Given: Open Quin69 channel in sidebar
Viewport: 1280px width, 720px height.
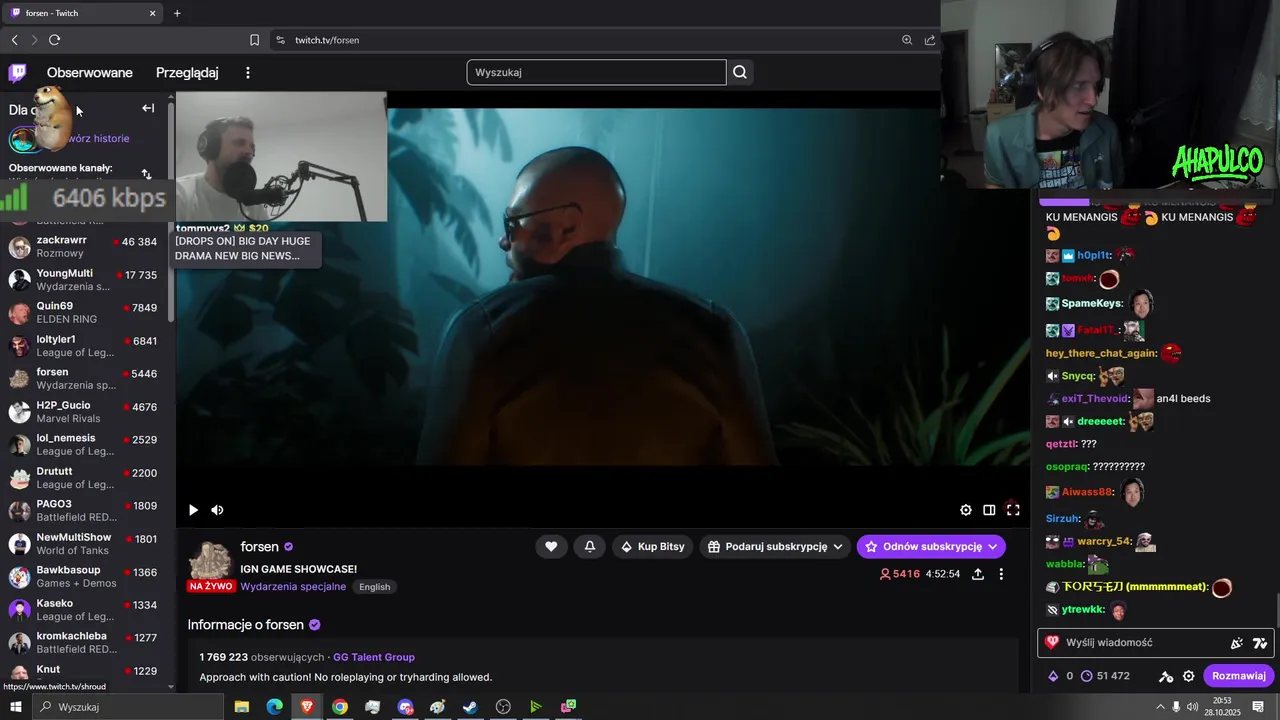Looking at the screenshot, I should (x=83, y=313).
